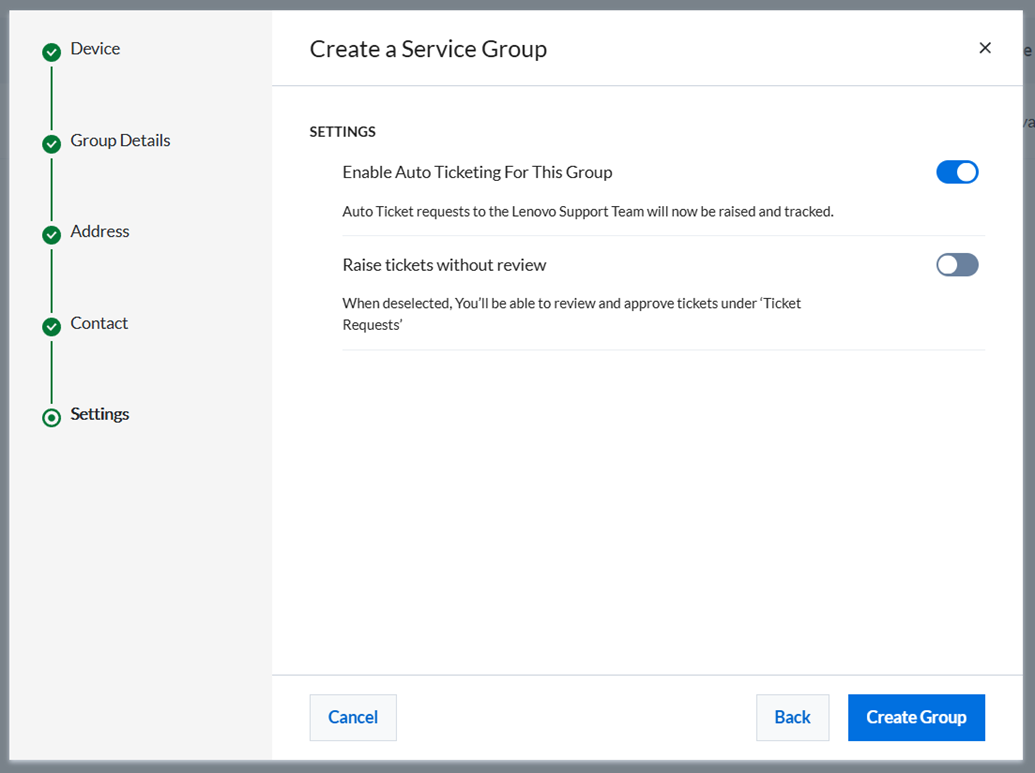The height and width of the screenshot is (773, 1035).
Task: Go back using the Back button
Action: [792, 718]
